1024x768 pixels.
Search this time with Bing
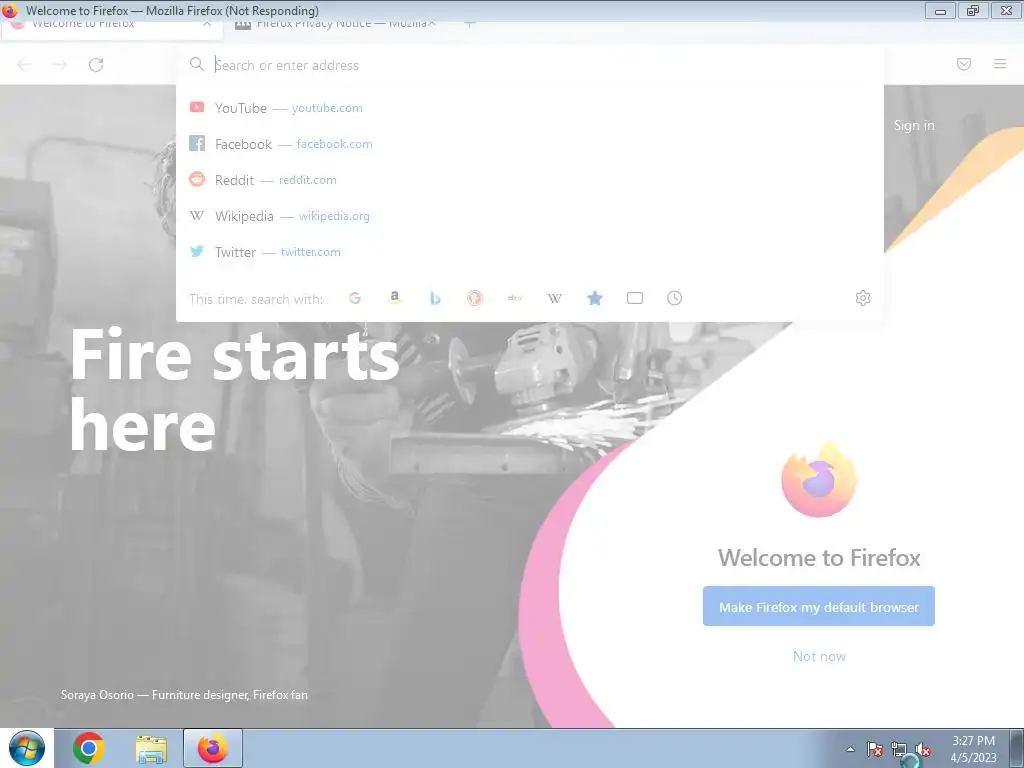pyautogui.click(x=435, y=298)
